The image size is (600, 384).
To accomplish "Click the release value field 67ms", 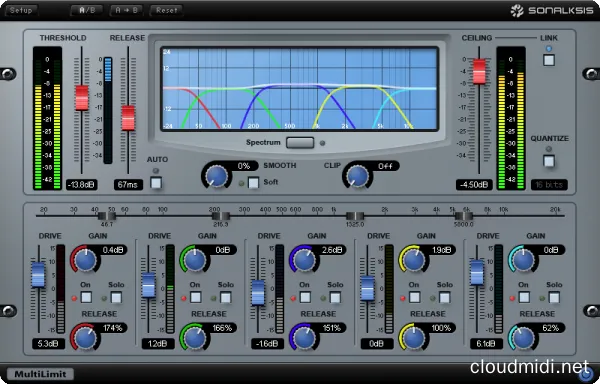I will click(128, 185).
